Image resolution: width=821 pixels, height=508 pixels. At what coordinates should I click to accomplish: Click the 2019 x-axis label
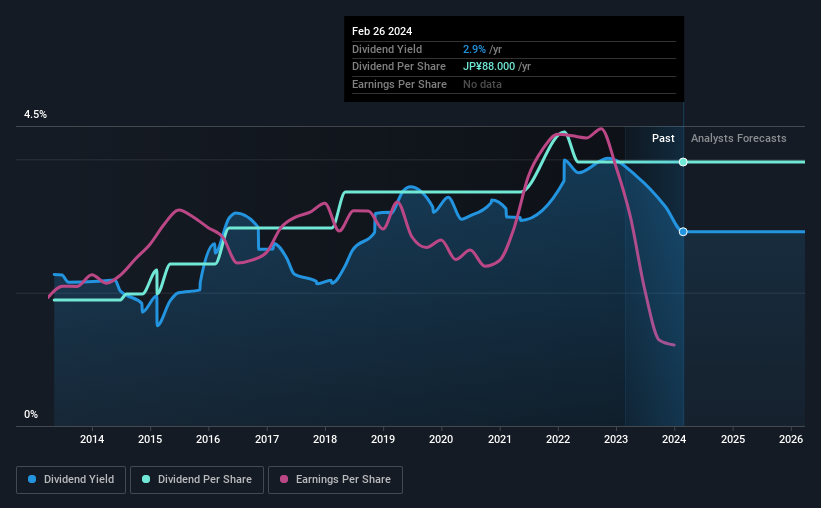[x=383, y=439]
